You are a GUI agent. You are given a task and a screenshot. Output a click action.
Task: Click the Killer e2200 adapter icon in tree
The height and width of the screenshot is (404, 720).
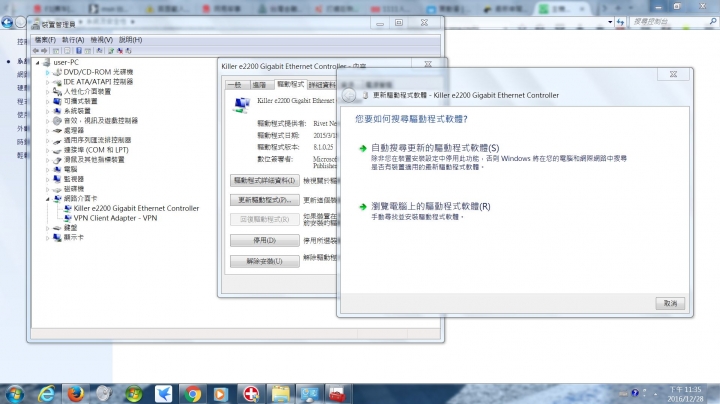(68, 208)
